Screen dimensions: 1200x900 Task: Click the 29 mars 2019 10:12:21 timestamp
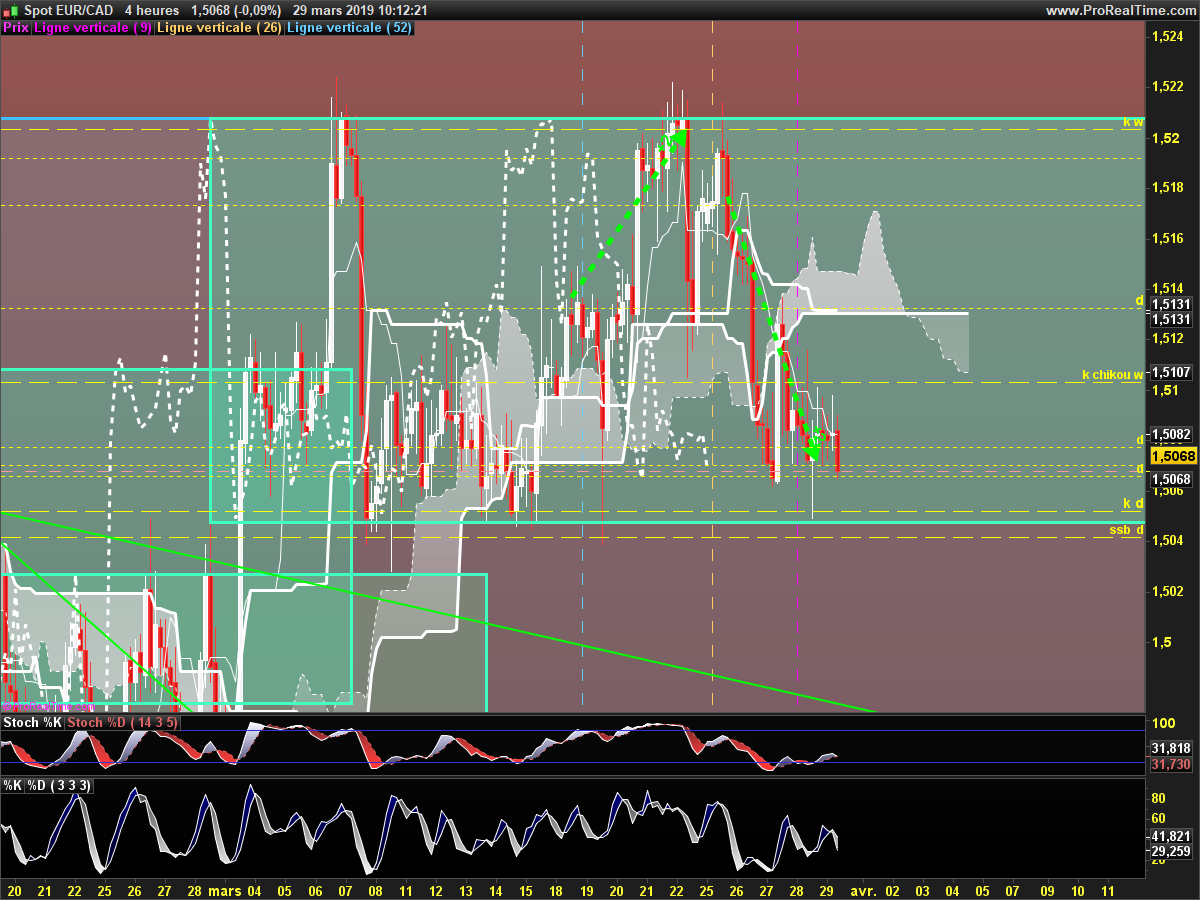[361, 10]
